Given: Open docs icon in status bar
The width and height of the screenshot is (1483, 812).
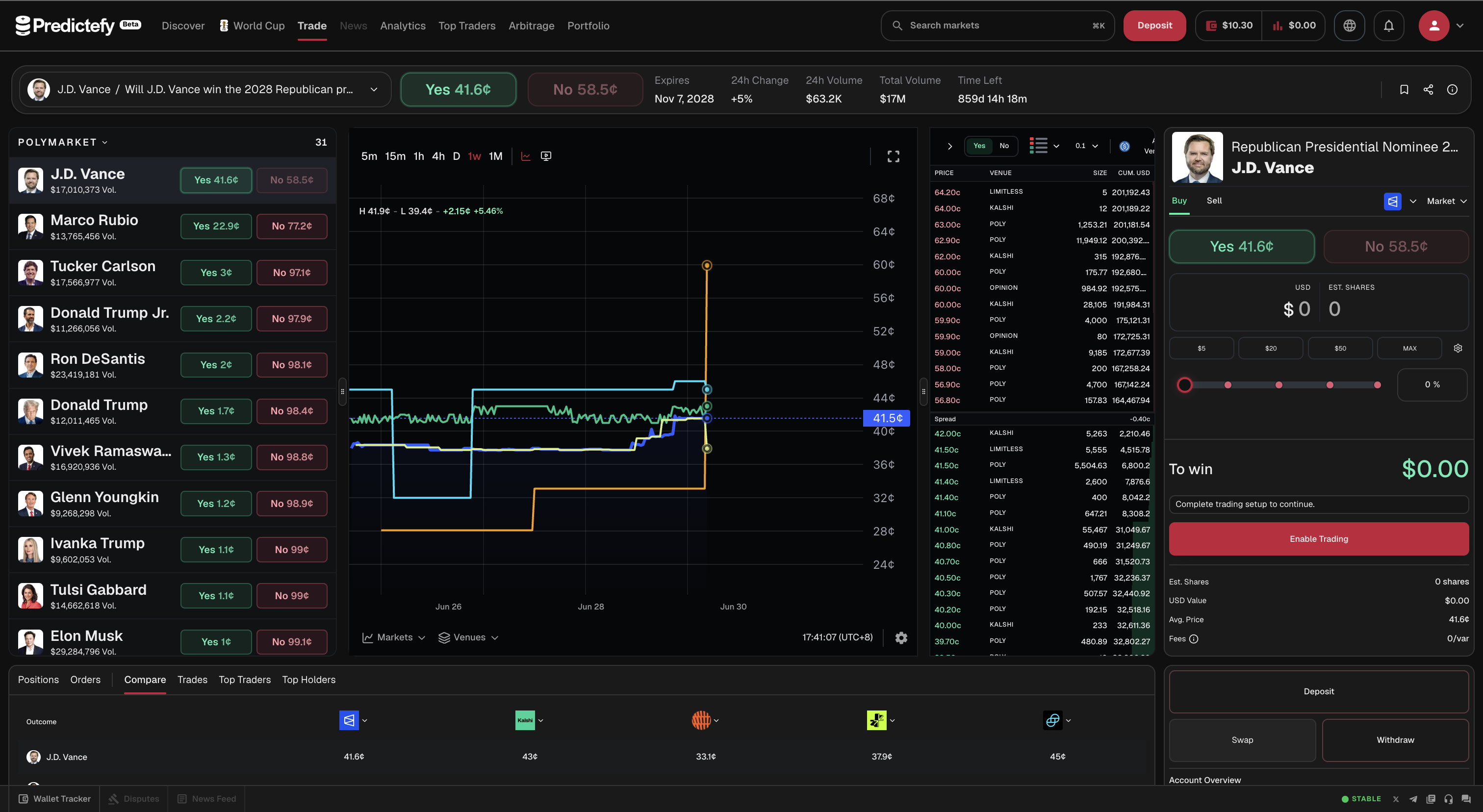Looking at the screenshot, I should (x=1431, y=799).
